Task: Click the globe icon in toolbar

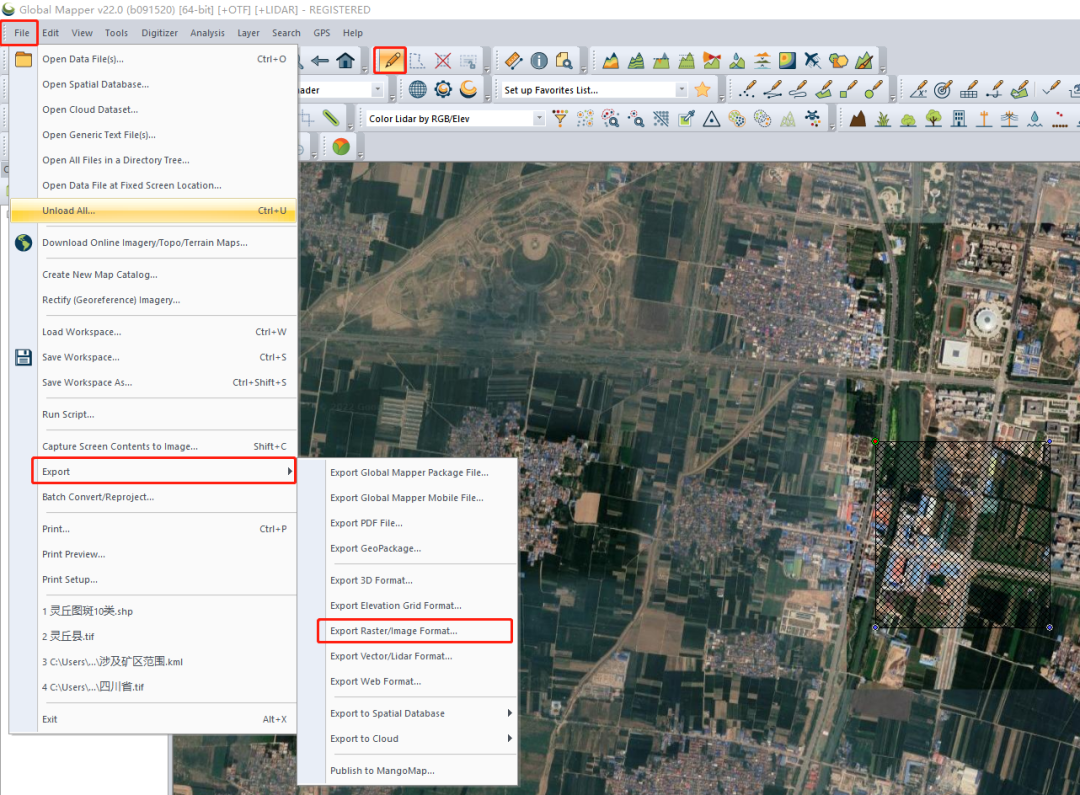Action: click(417, 90)
